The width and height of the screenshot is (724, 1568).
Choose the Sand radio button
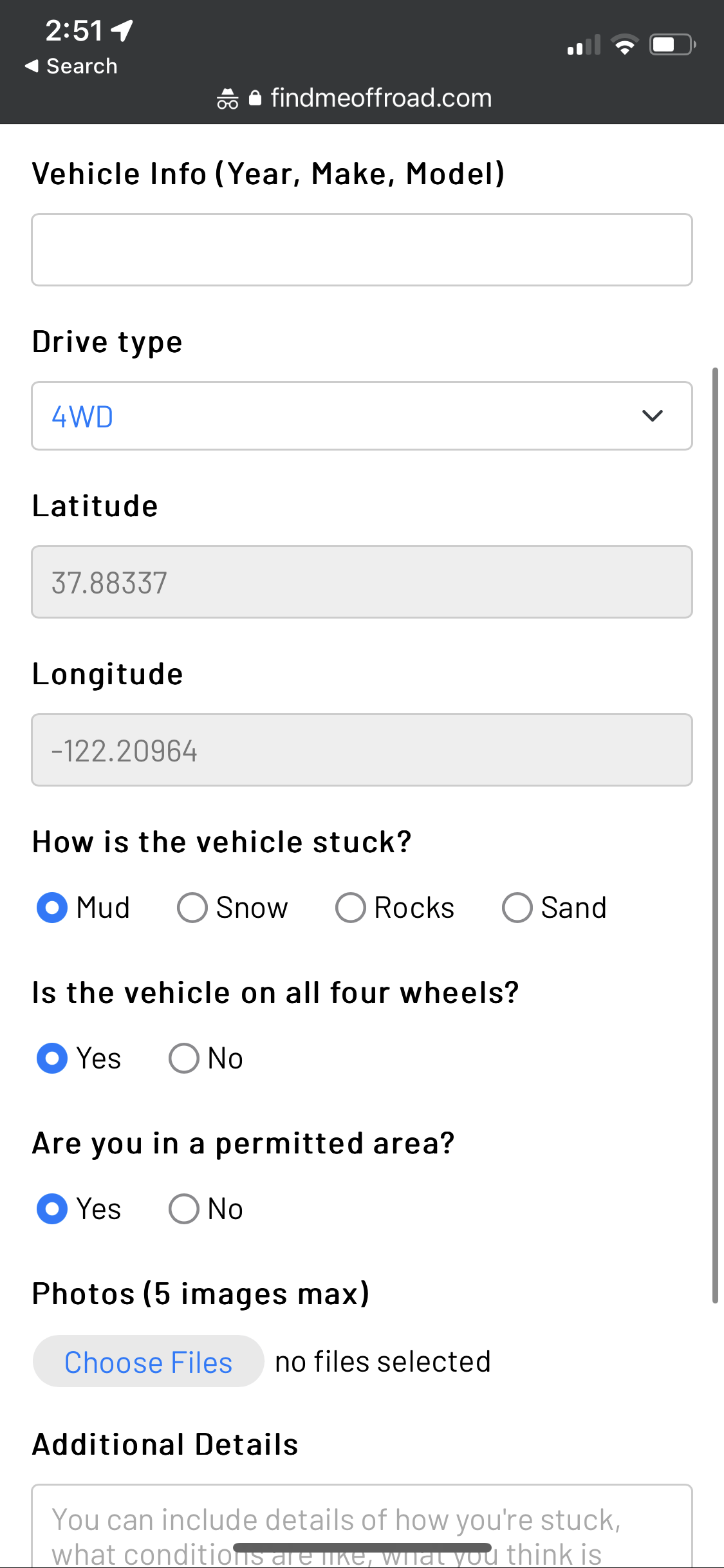517,908
